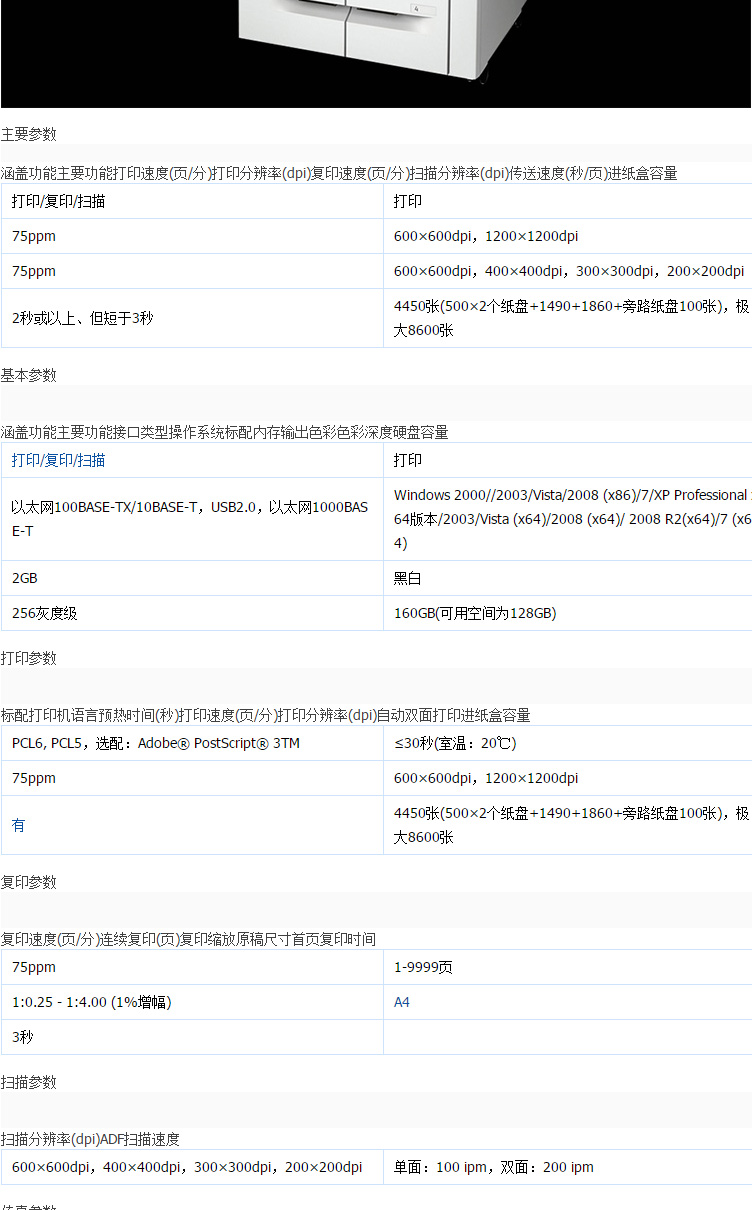Select the 基本参数 section heading
Viewport: 752px width, 1210px height.
(x=29, y=375)
